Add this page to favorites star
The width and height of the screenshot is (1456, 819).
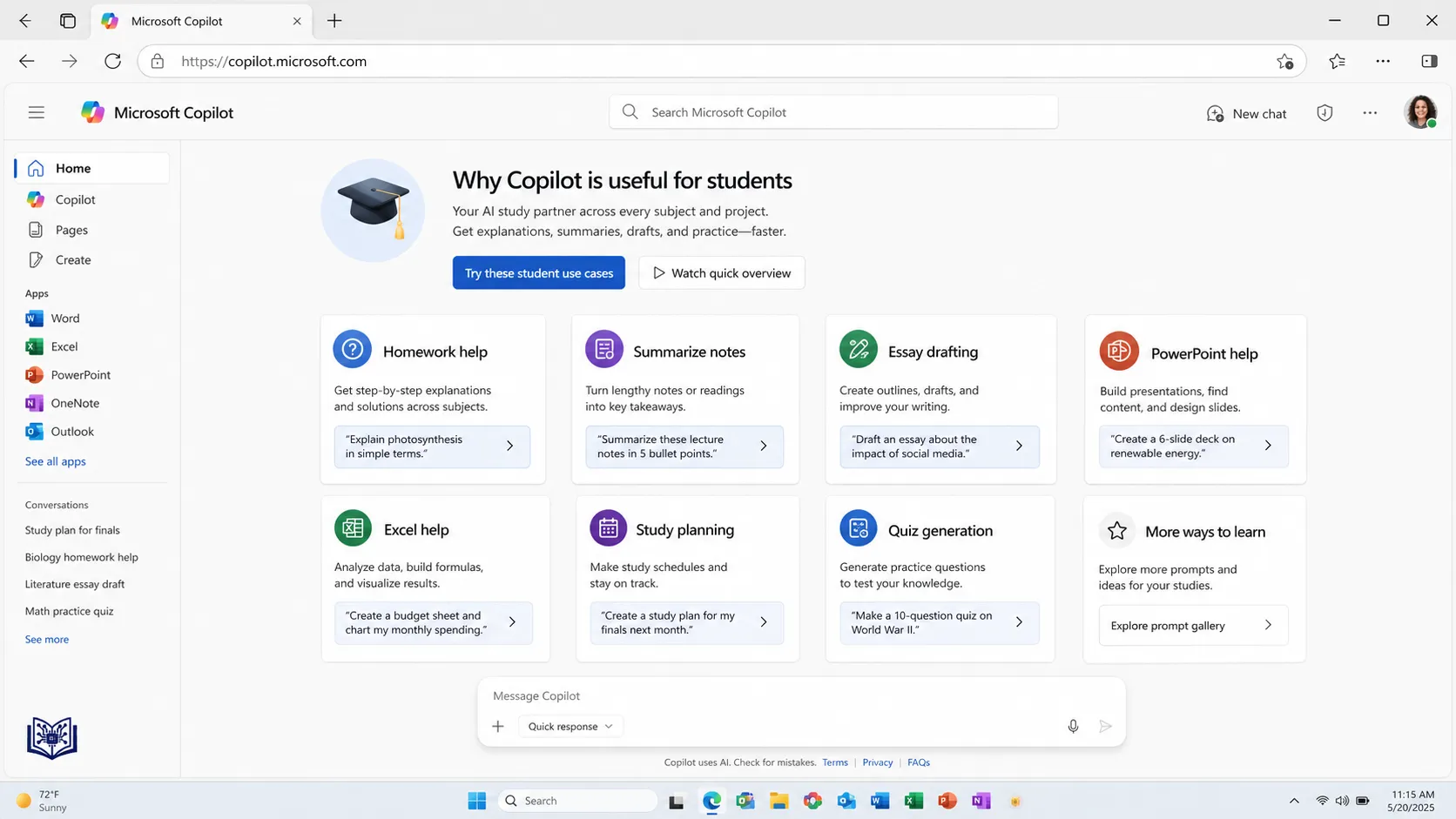[x=1284, y=61]
